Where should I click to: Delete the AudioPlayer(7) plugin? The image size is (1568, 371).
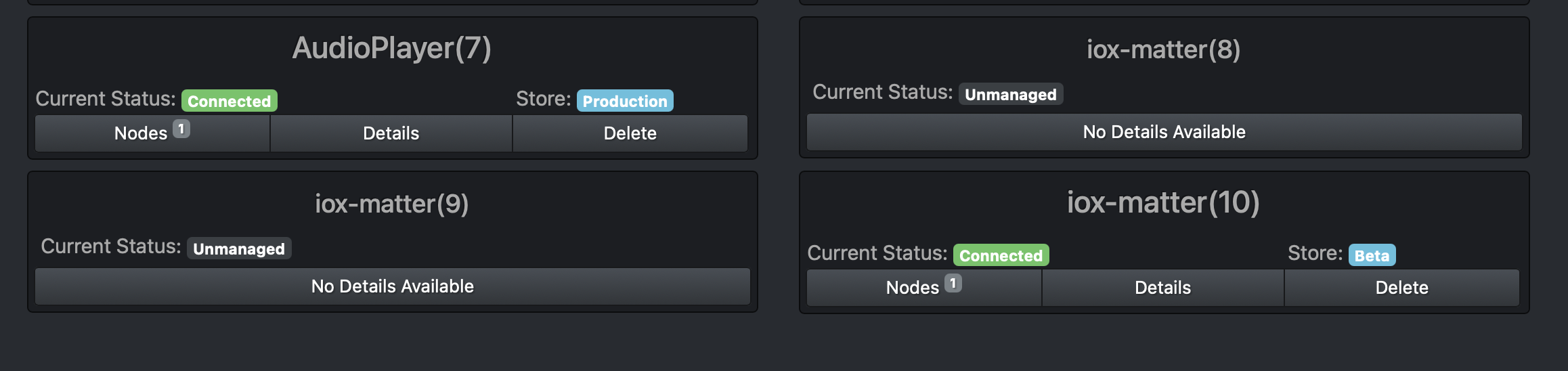tap(630, 133)
